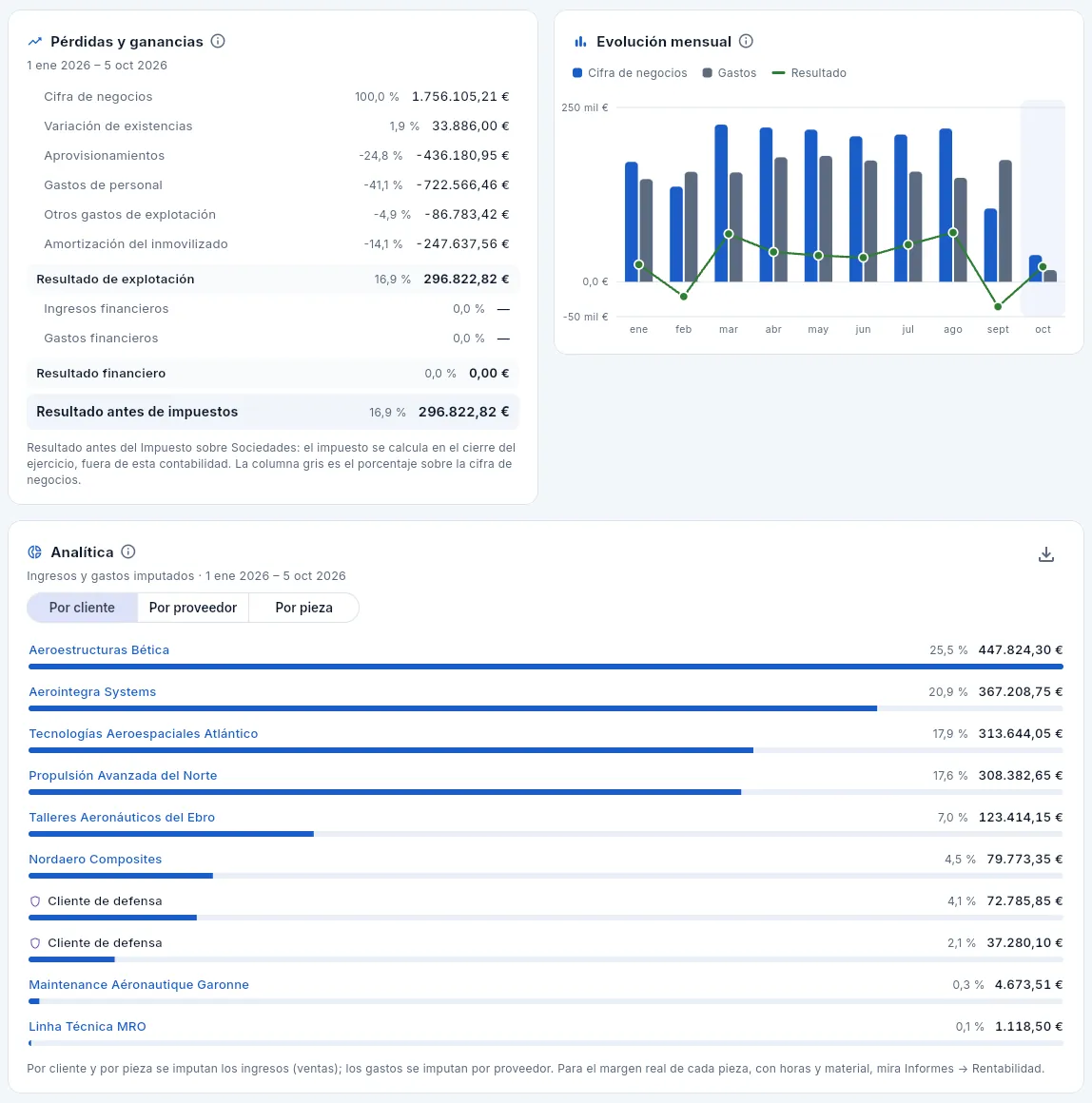Image resolution: width=1092 pixels, height=1103 pixels.
Task: Open the Nordaero Composites client link
Action: pos(95,859)
